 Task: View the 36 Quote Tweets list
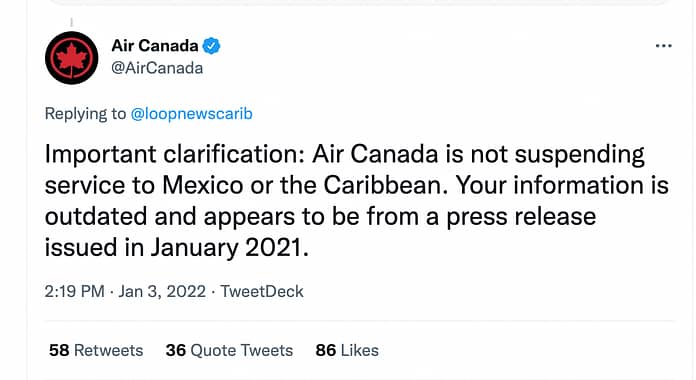229,350
